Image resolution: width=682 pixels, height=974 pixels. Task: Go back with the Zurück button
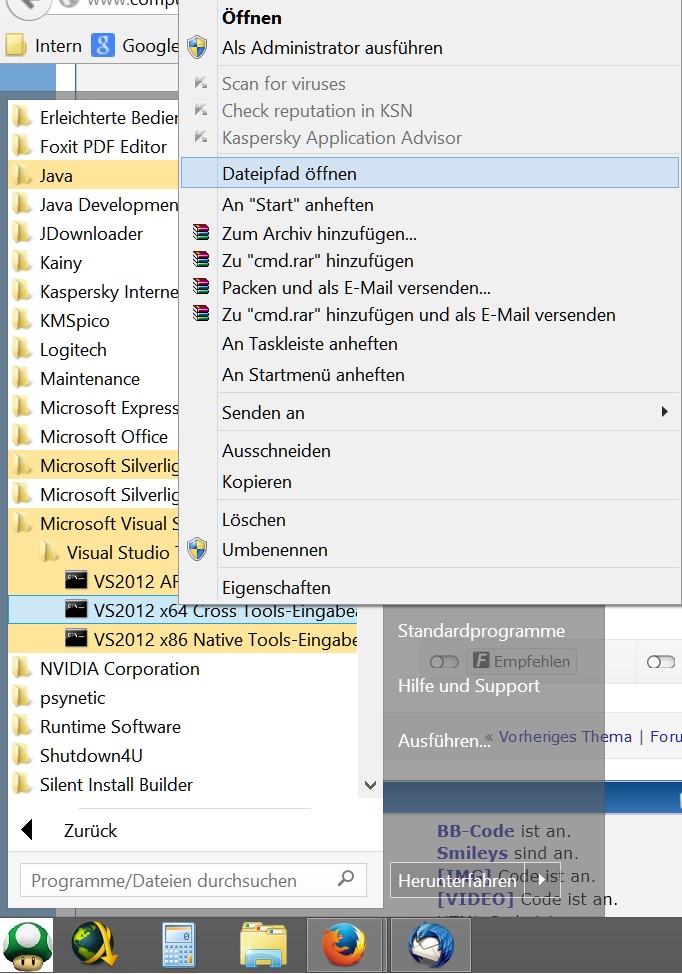click(90, 830)
